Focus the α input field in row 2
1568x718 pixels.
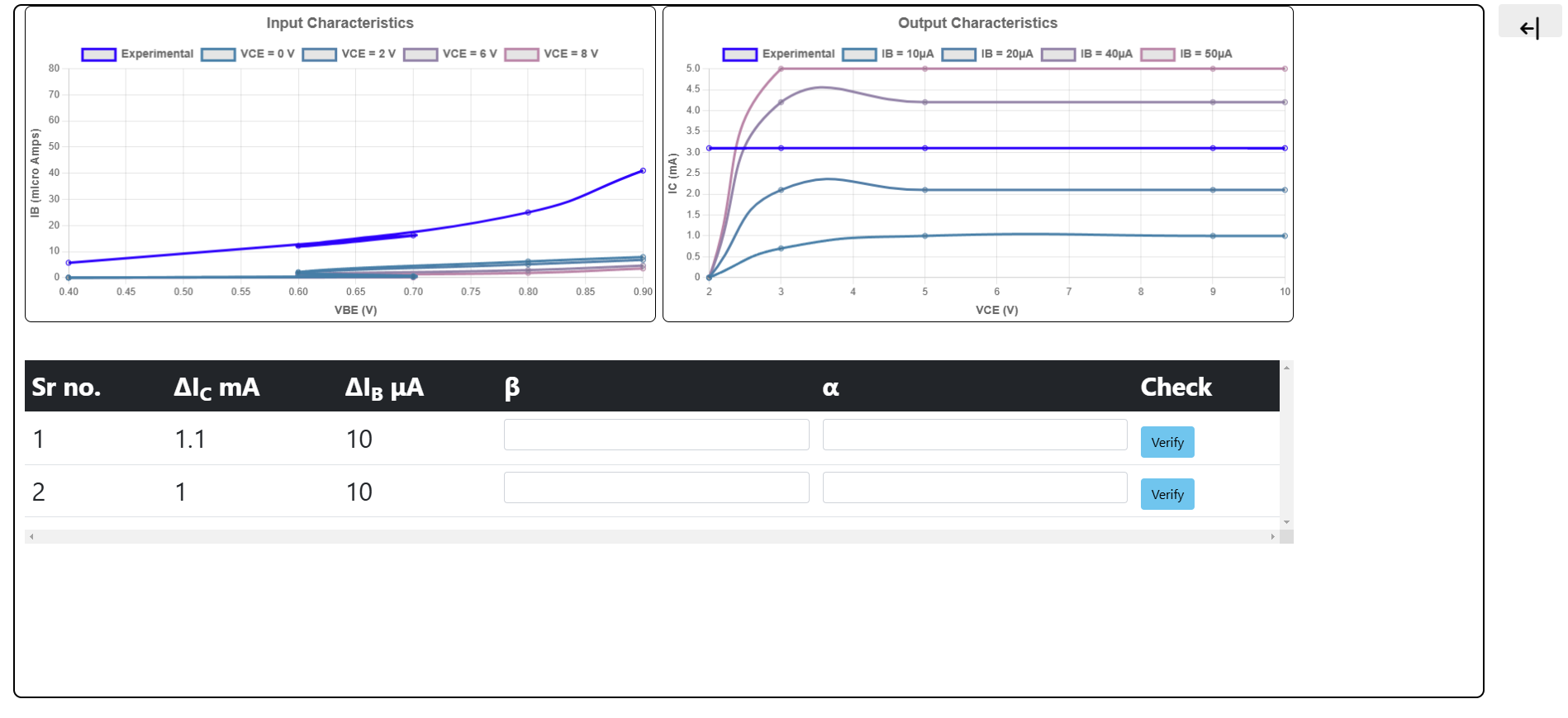pyautogui.click(x=975, y=487)
